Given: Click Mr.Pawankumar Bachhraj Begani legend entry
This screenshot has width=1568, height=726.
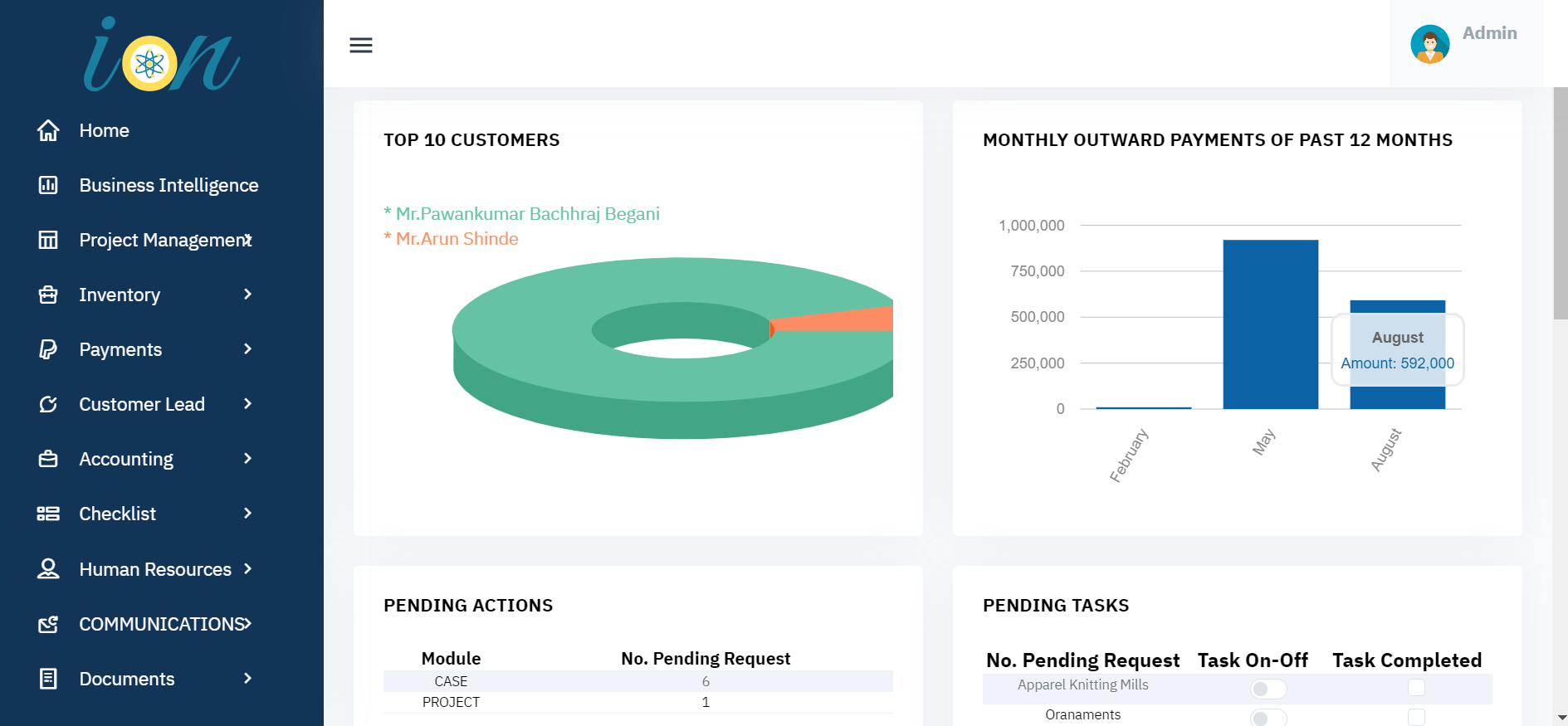Looking at the screenshot, I should pyautogui.click(x=521, y=214).
